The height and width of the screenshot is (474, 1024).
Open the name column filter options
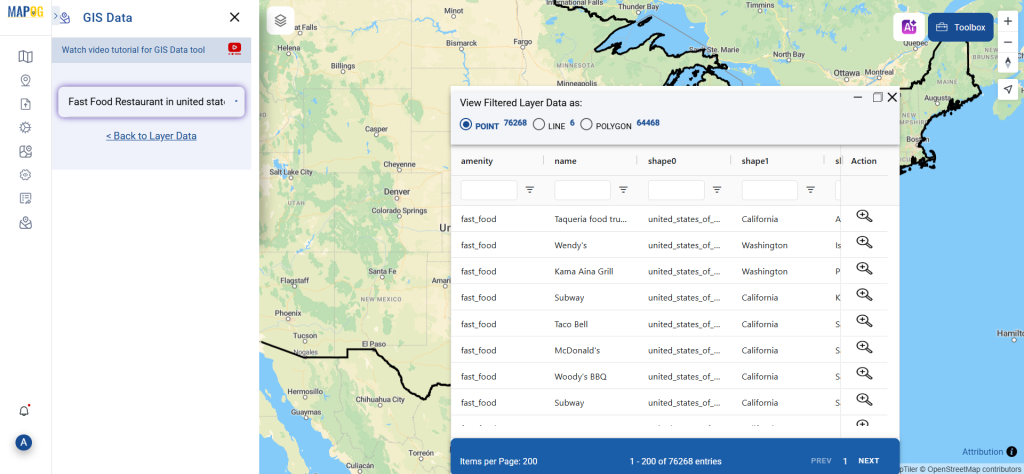click(x=623, y=189)
